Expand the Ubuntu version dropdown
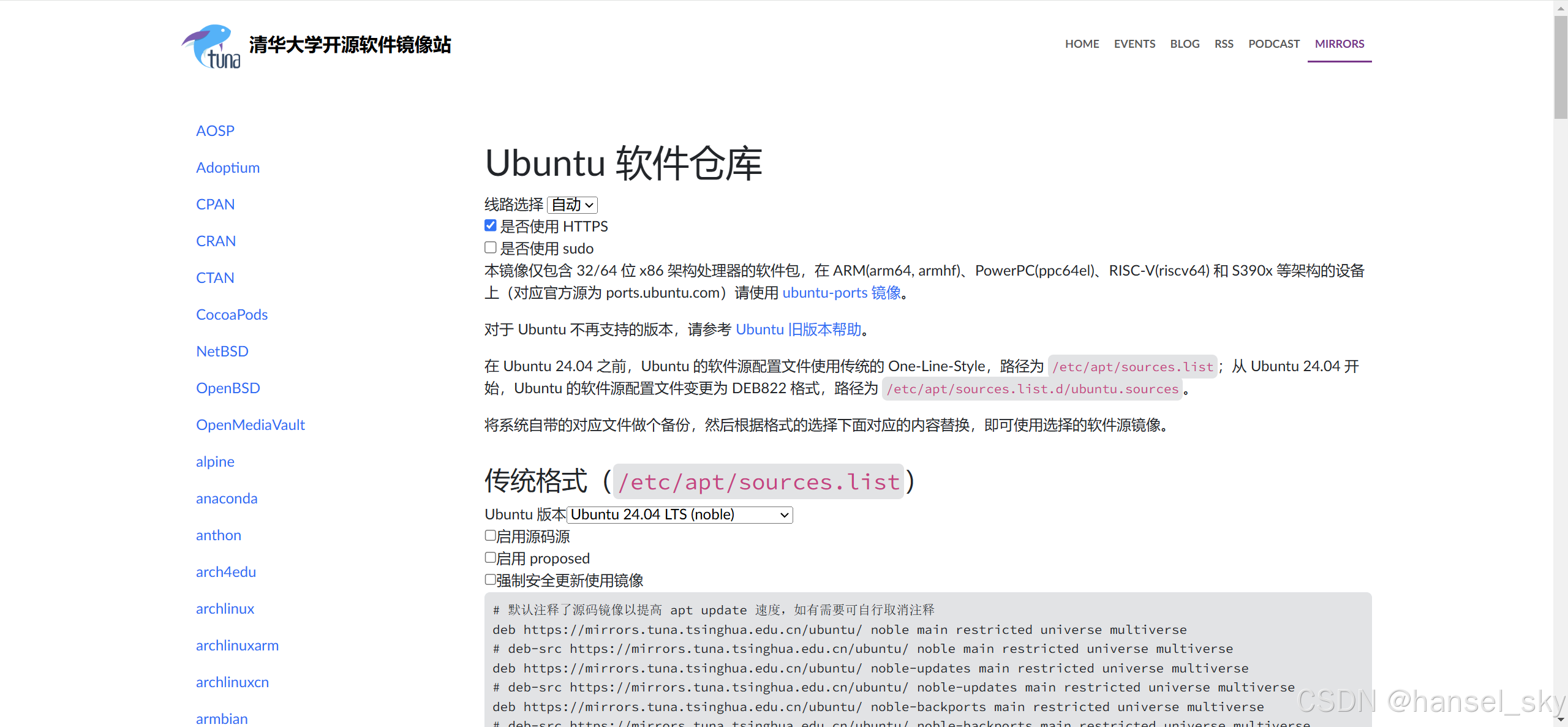 click(x=679, y=514)
